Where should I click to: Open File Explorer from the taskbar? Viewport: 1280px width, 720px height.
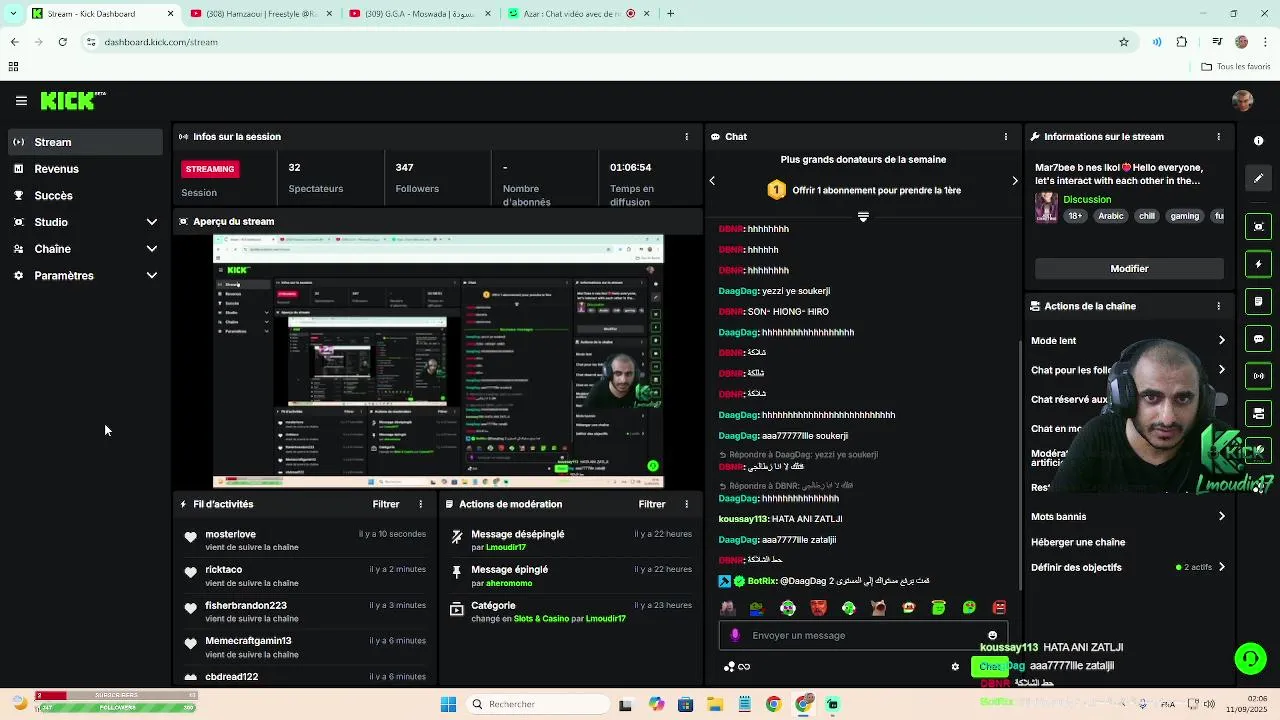(x=715, y=705)
